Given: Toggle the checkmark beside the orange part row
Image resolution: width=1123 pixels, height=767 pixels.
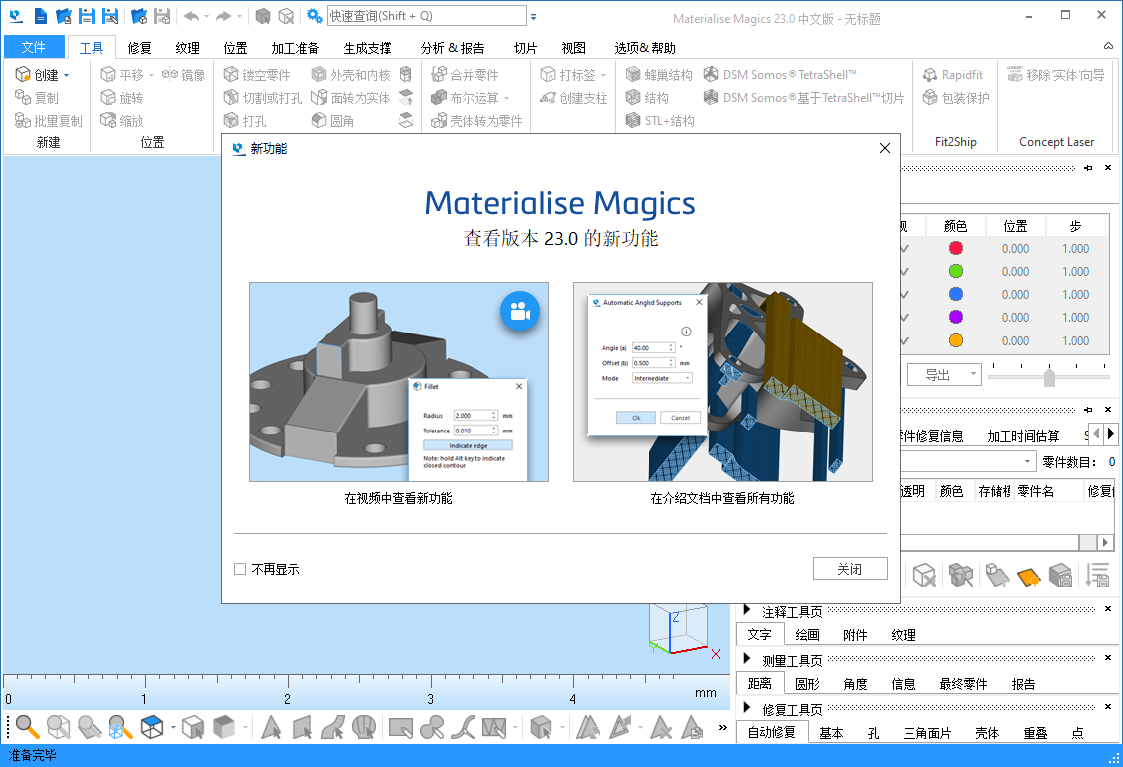Looking at the screenshot, I should click(x=903, y=341).
